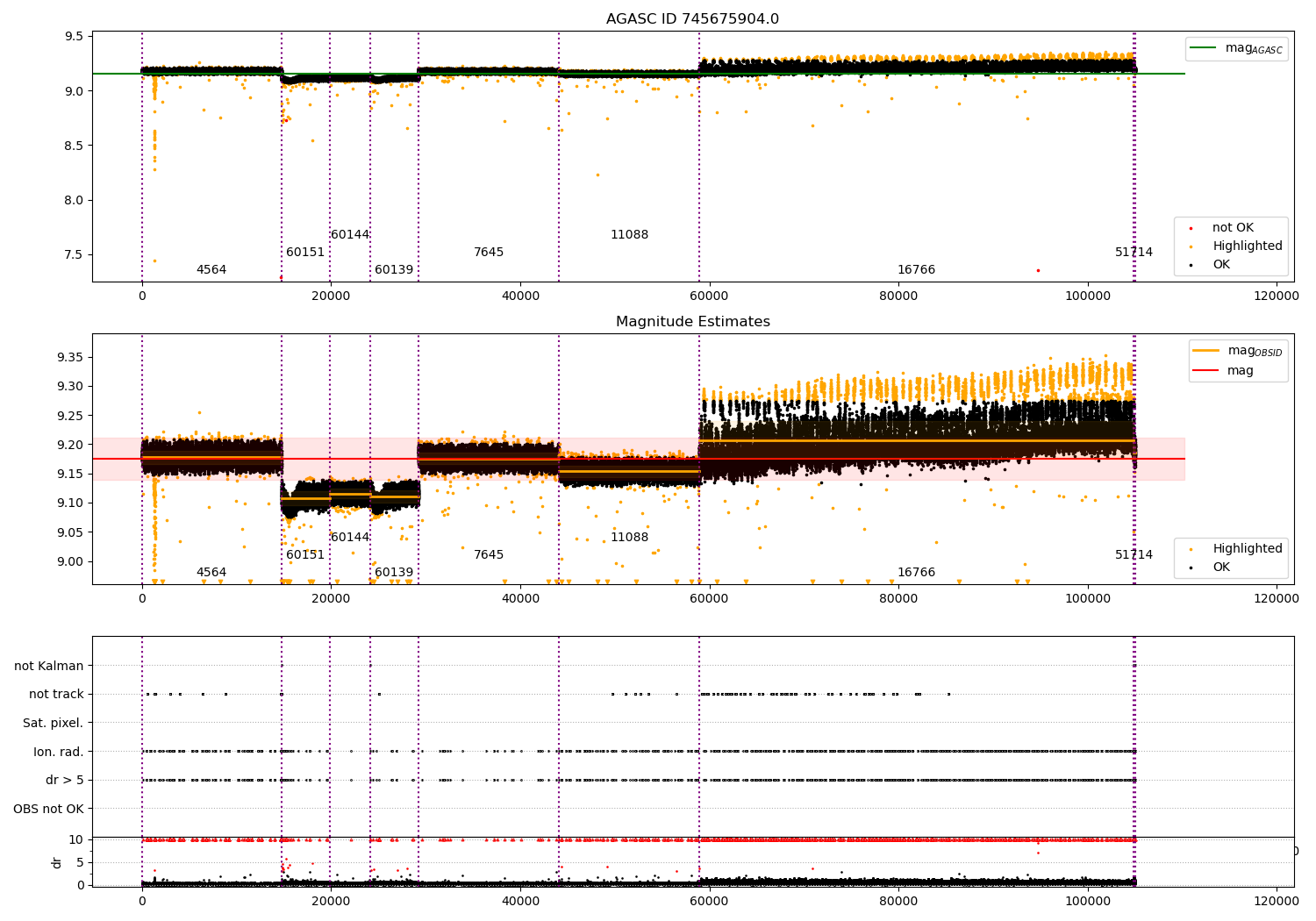
Task: Click OBSID label 7645 in Magnitude Estimates plot
Action: [x=489, y=555]
